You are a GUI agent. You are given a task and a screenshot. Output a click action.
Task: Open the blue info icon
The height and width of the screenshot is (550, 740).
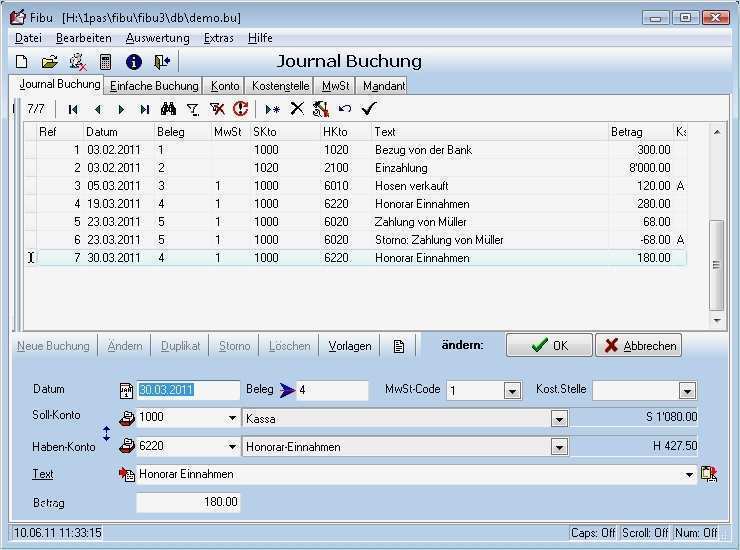tap(134, 62)
